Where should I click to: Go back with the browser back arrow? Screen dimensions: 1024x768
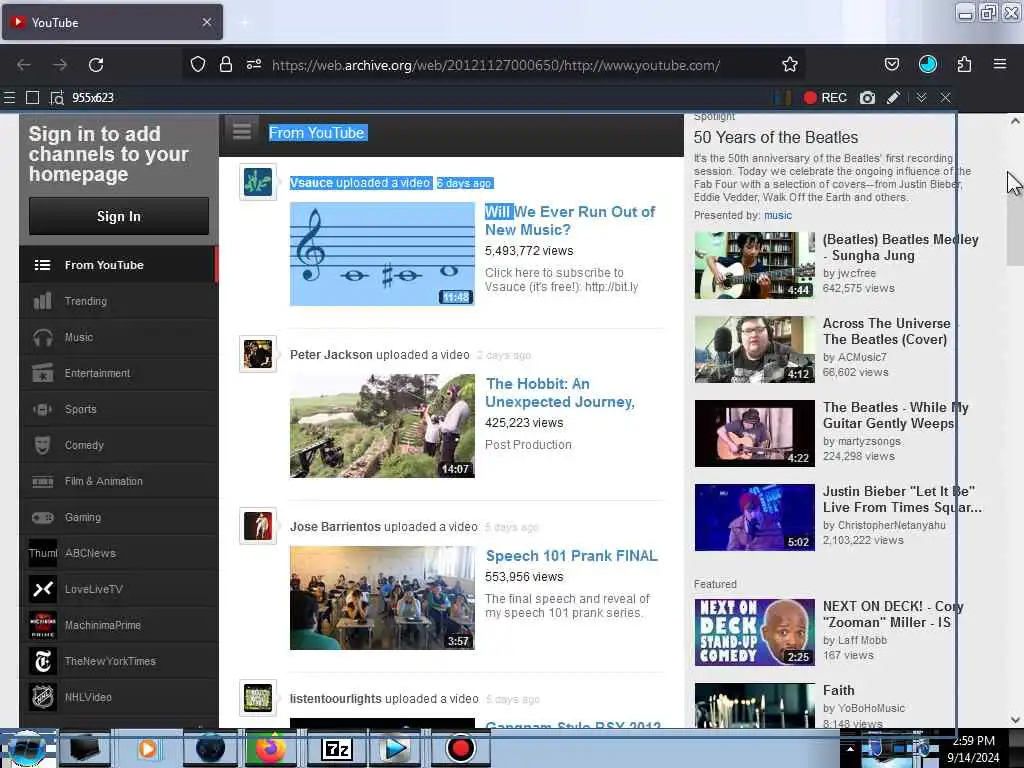coord(24,65)
